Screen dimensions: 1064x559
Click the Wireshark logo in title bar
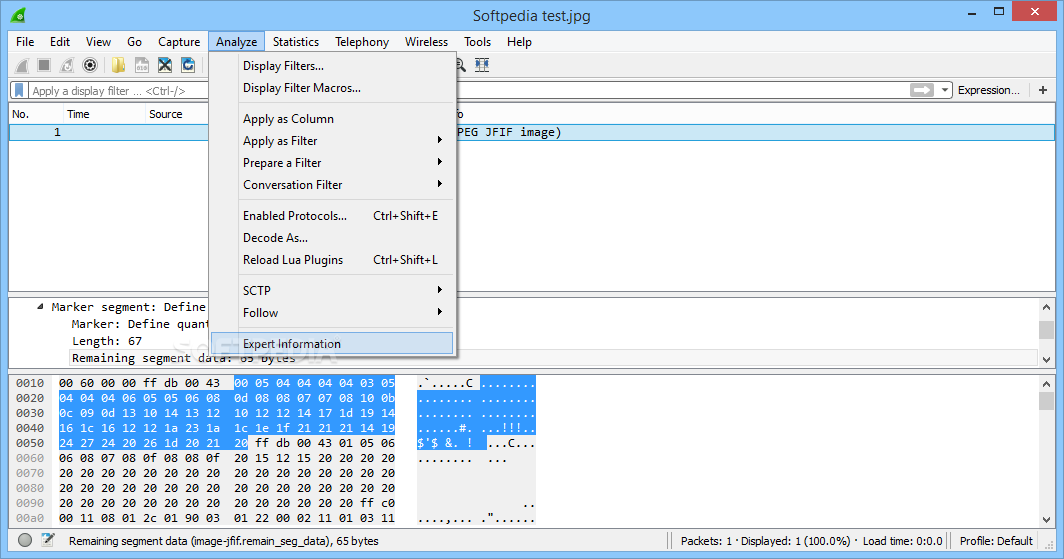pos(18,14)
